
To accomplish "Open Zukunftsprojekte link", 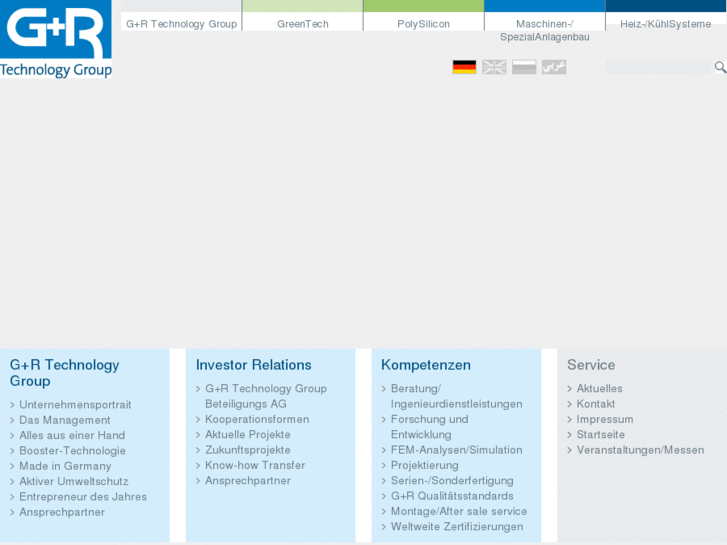I will coord(248,449).
